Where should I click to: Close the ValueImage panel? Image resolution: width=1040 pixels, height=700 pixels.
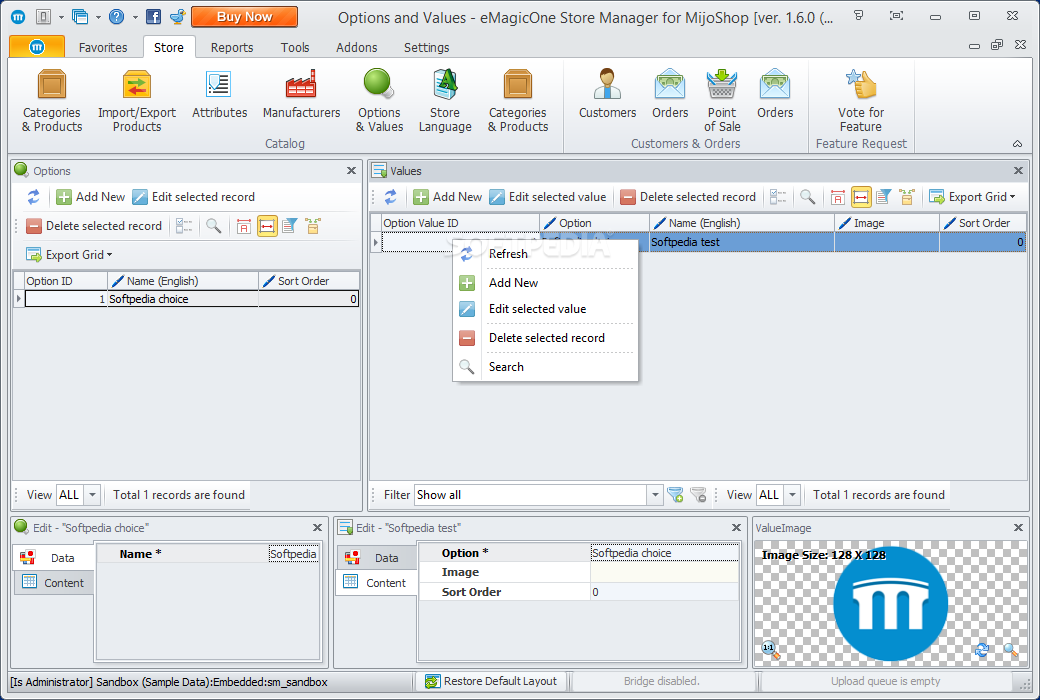1018,528
